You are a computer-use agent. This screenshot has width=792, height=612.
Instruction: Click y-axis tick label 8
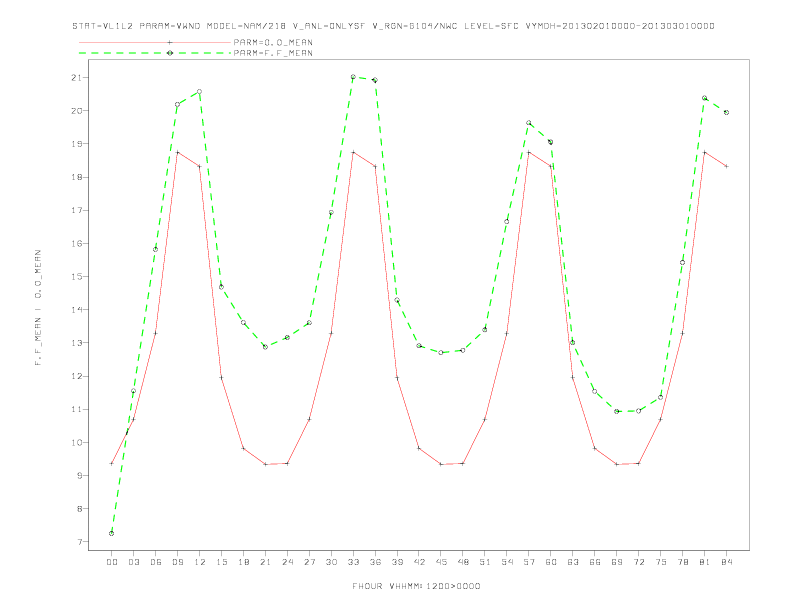[79, 509]
